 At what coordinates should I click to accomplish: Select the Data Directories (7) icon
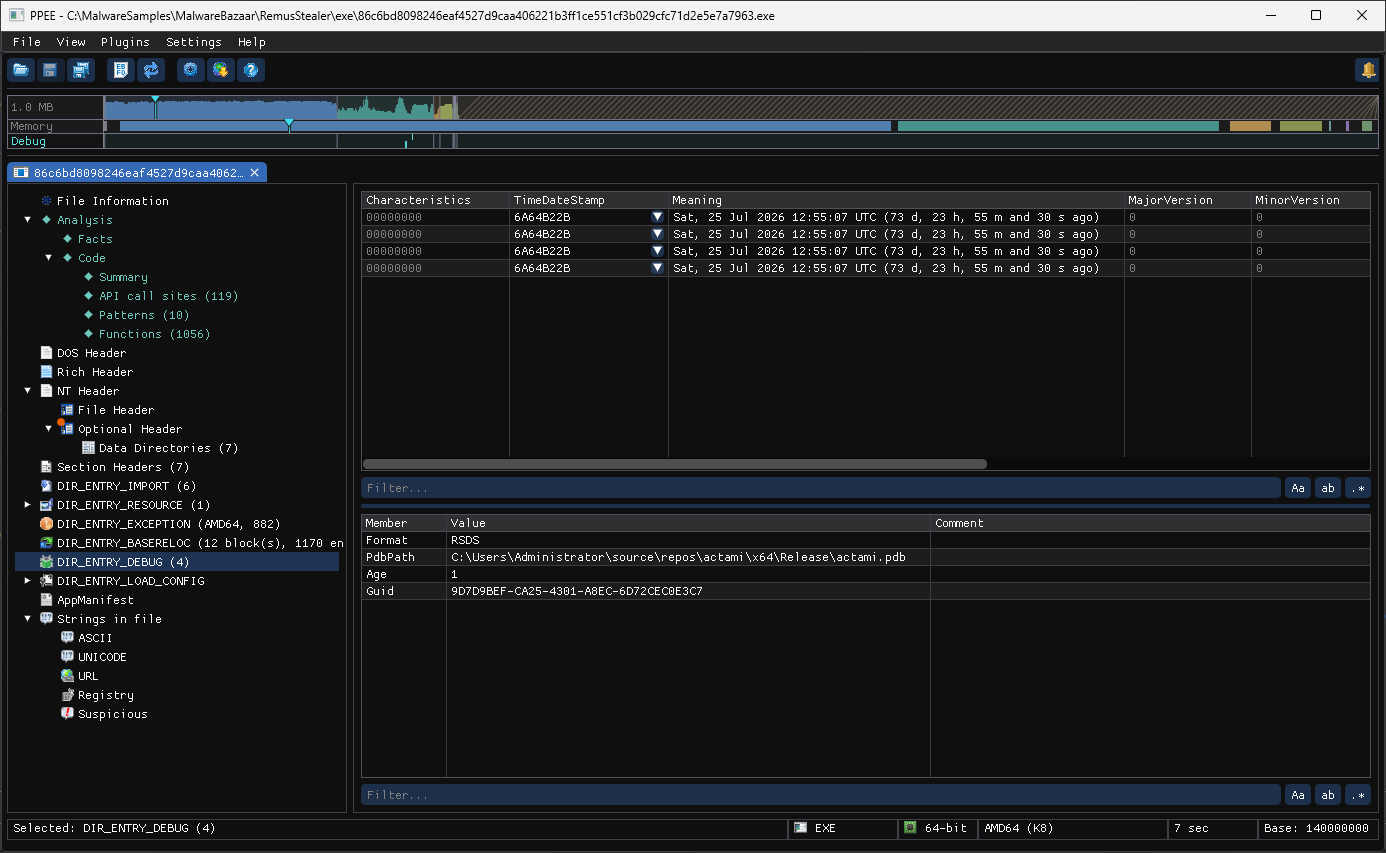tap(88, 448)
